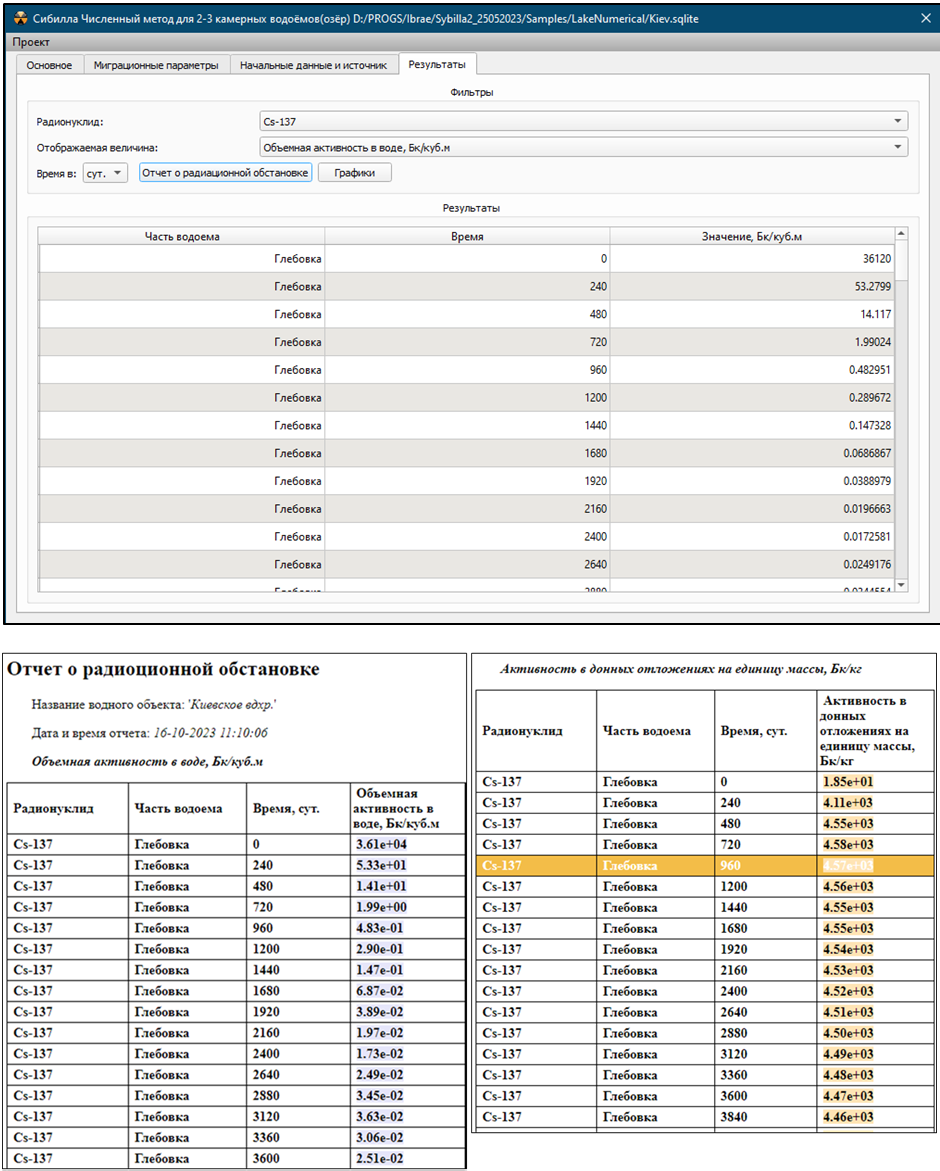Image resolution: width=940 pixels, height=1171 pixels.
Task: Click 2.51e-02 in the water activity report
Action: (x=379, y=1158)
